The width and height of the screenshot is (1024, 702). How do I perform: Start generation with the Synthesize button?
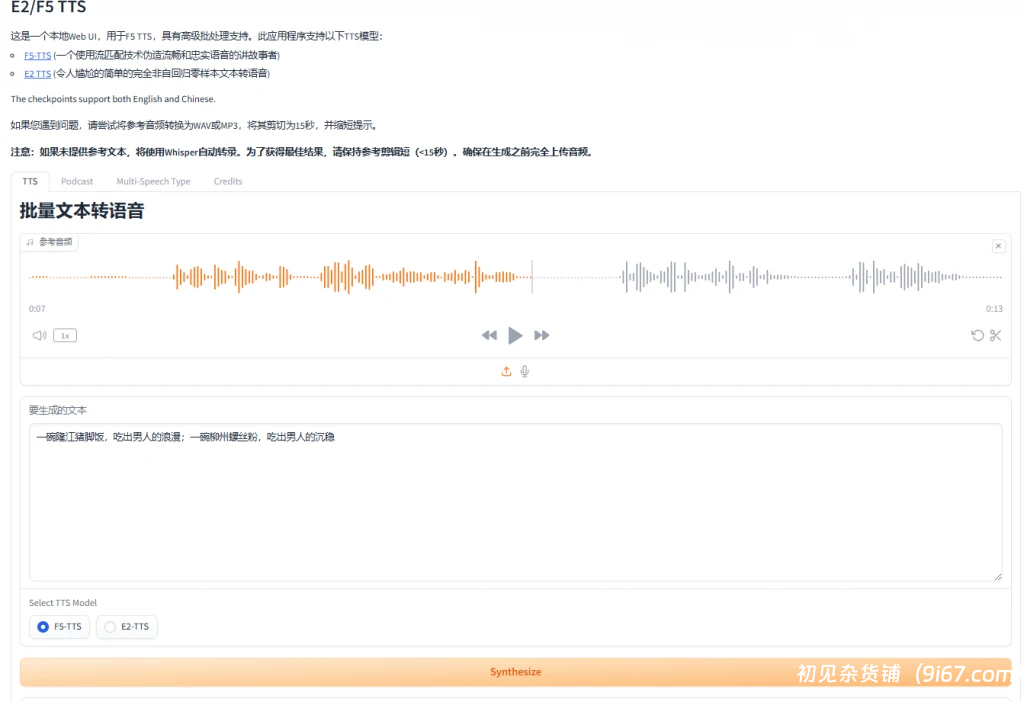click(x=515, y=672)
